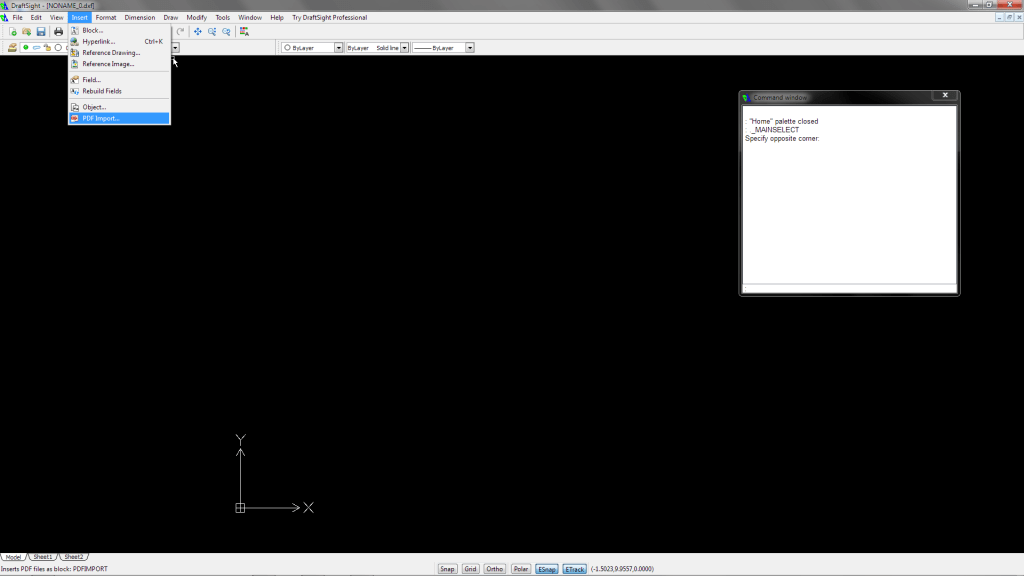
Task: Click the Print toolbar icon
Action: (58, 31)
